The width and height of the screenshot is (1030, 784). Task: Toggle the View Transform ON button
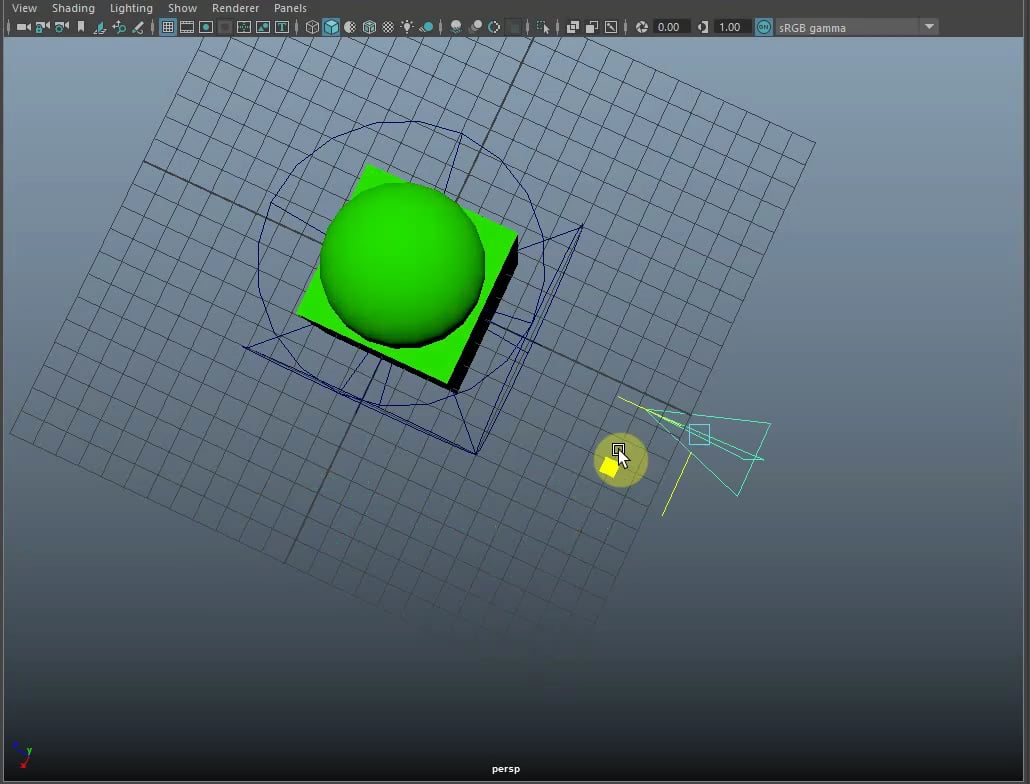coord(764,27)
